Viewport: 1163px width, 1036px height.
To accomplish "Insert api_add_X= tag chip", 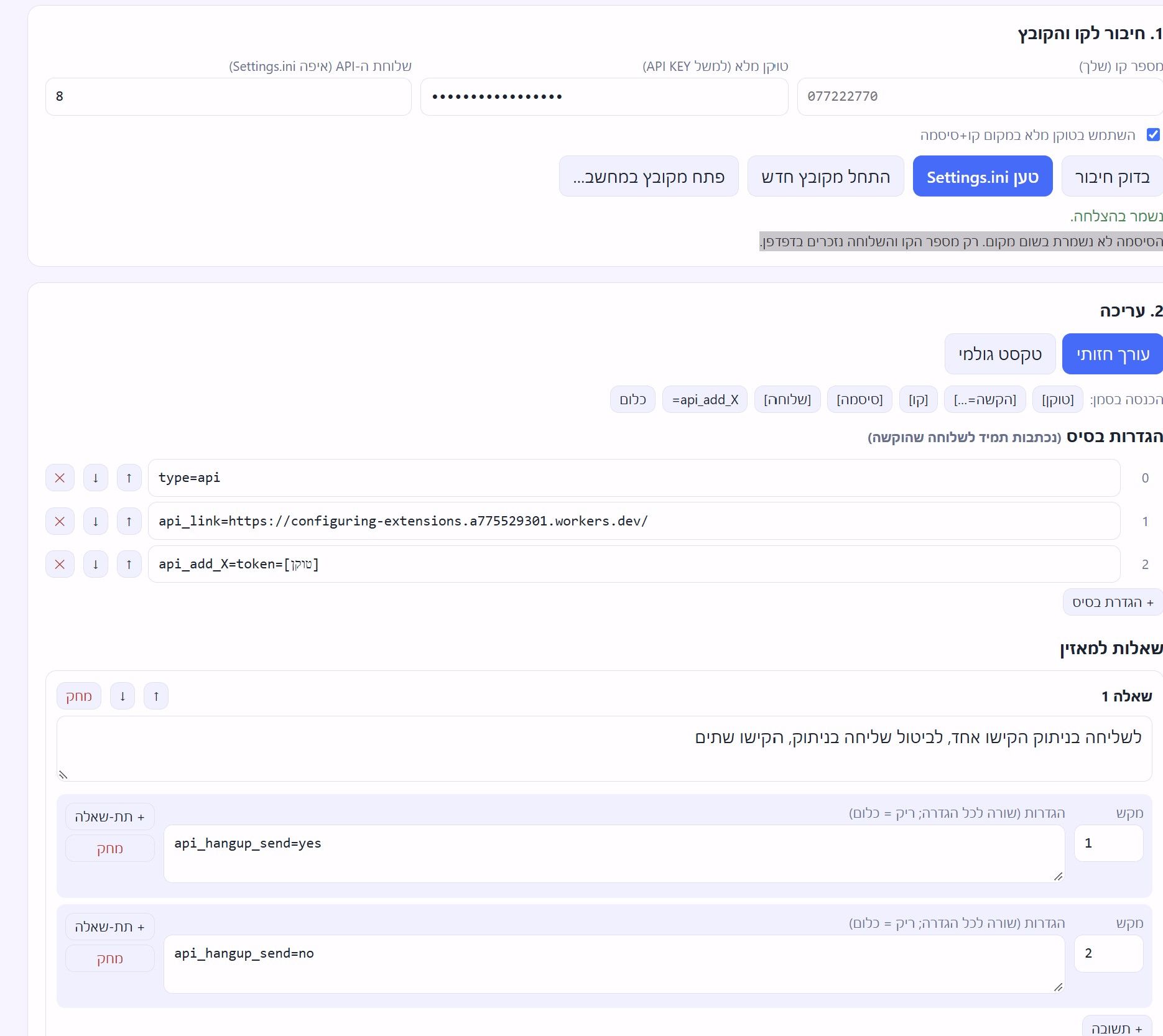I will pyautogui.click(x=705, y=399).
